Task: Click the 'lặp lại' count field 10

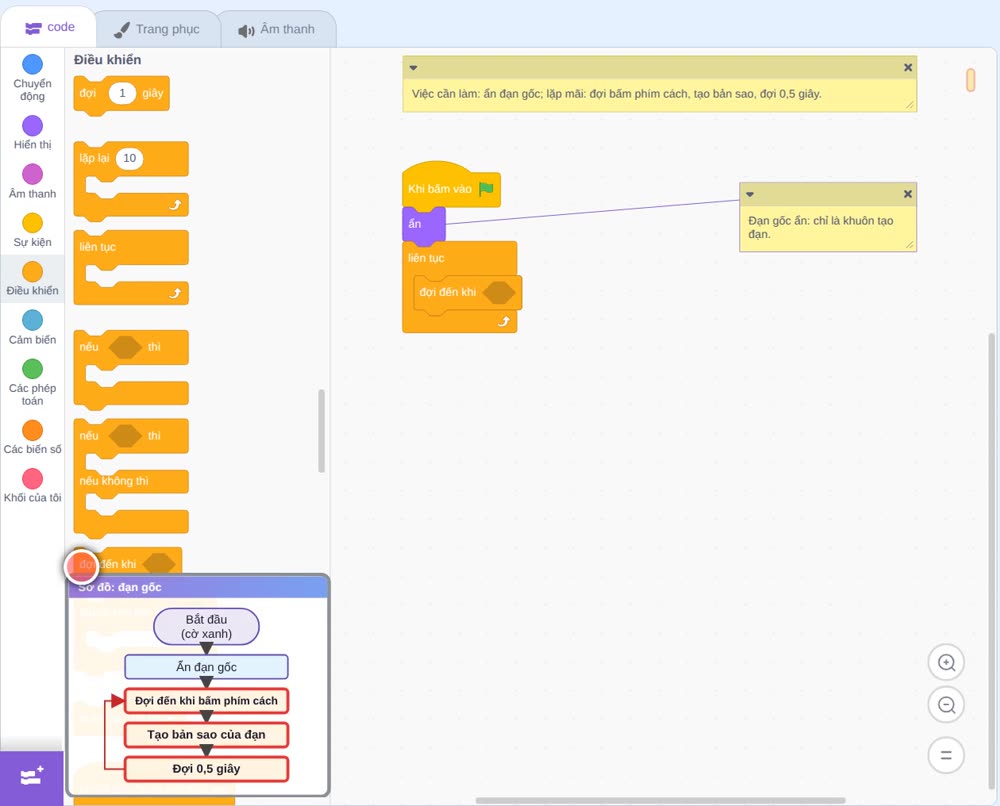Action: pos(129,158)
